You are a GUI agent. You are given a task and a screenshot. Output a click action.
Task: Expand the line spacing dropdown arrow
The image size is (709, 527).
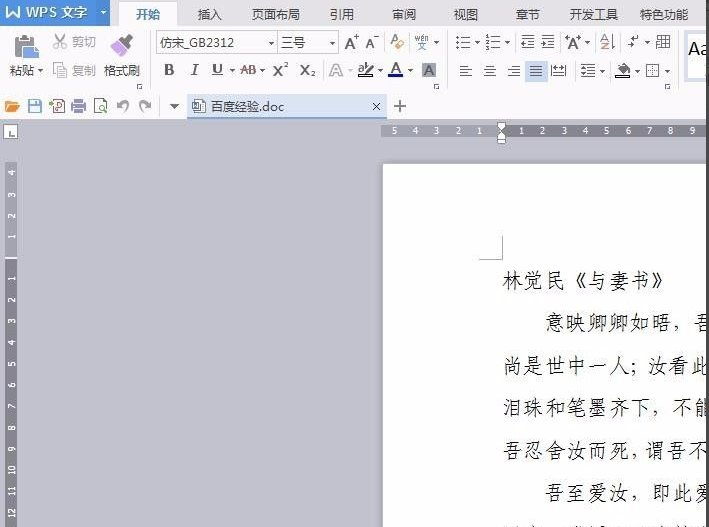point(602,71)
